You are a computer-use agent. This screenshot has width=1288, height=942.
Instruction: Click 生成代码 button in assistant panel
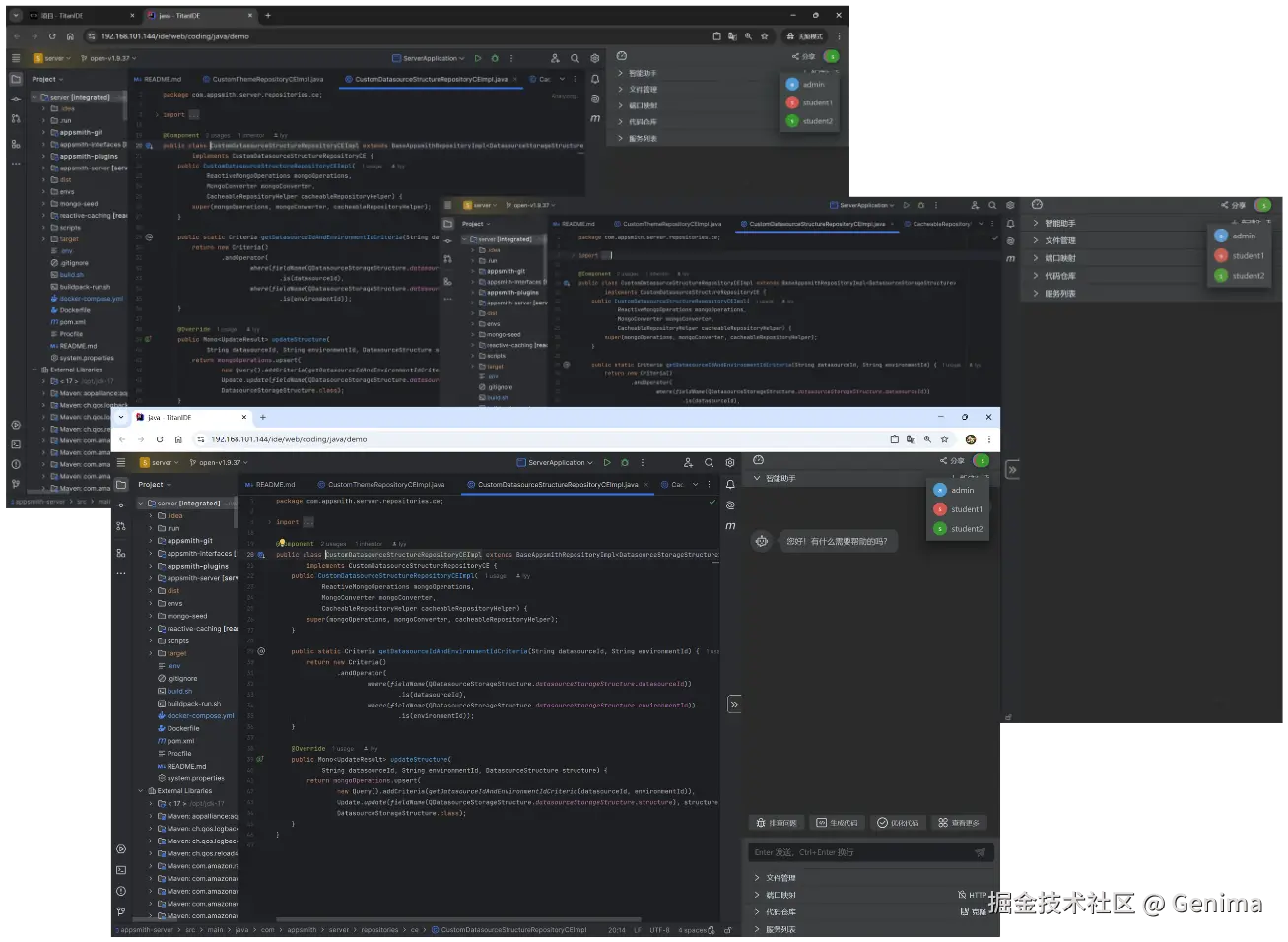tap(837, 822)
